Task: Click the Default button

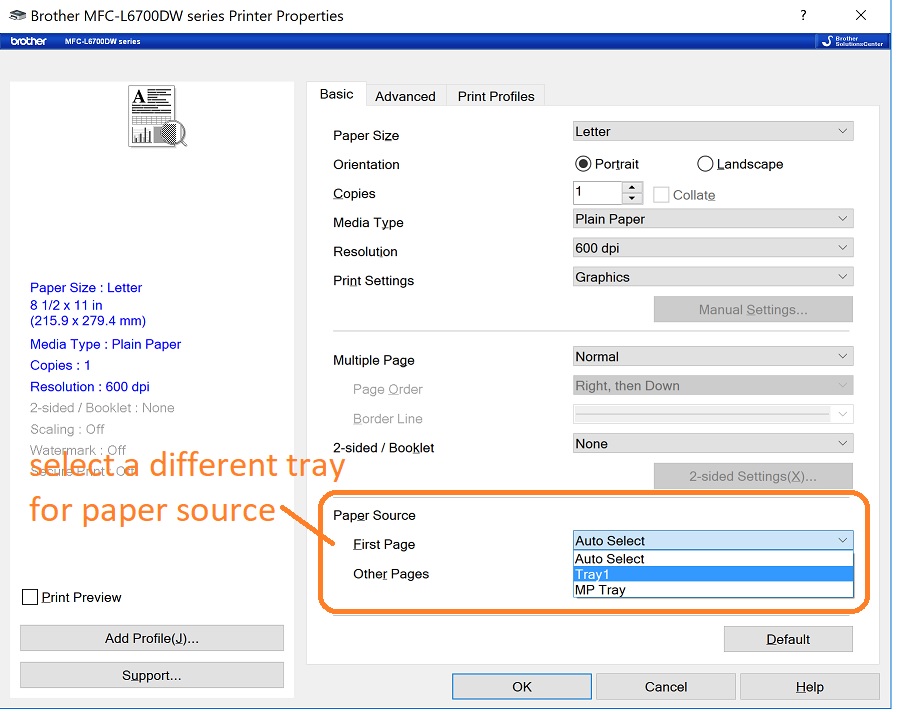Action: (788, 639)
